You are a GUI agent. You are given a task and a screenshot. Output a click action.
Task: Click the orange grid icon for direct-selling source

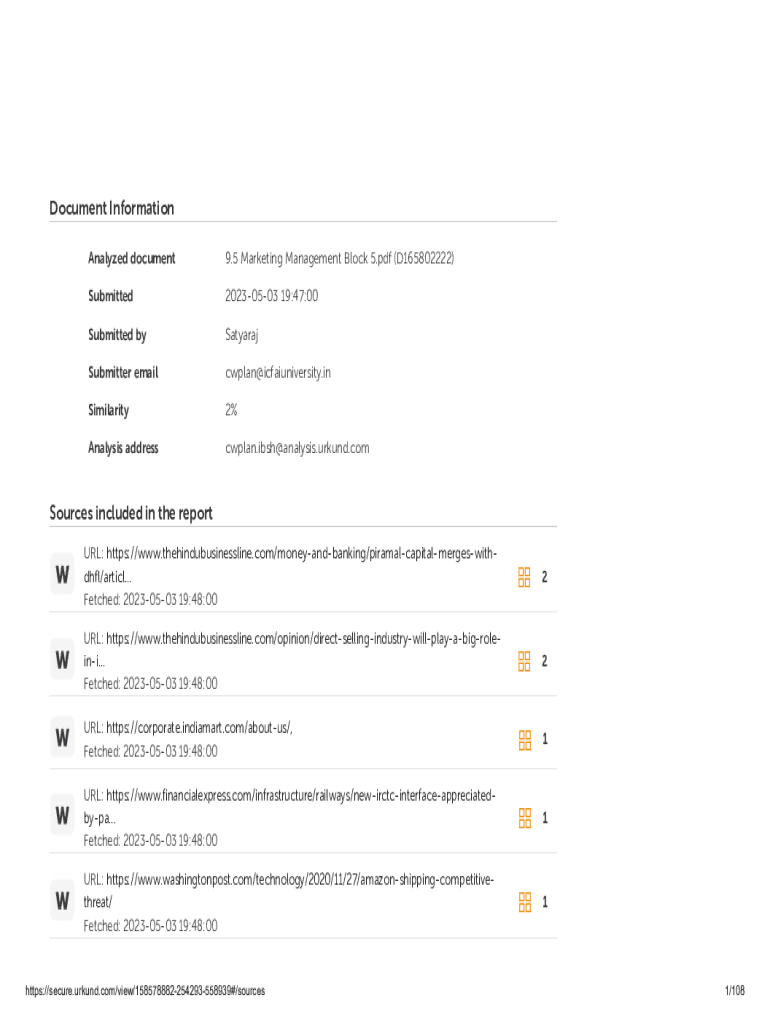click(x=524, y=661)
